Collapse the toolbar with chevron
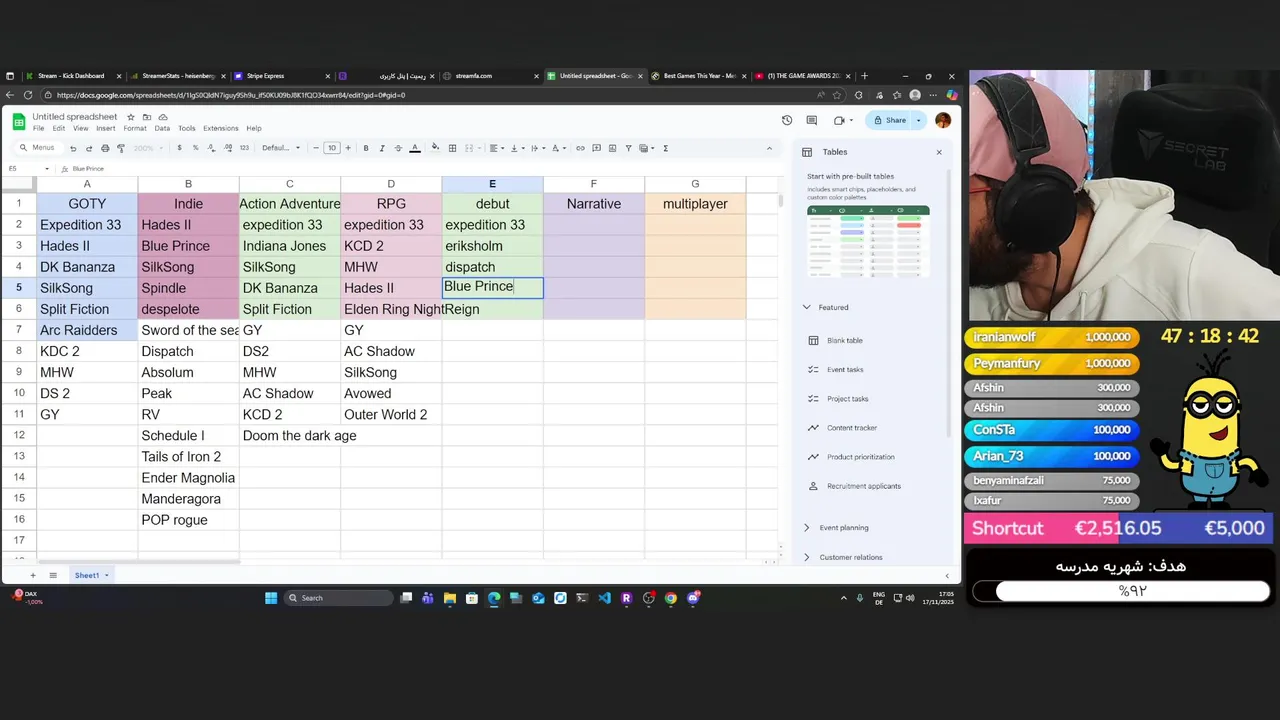 tap(769, 148)
